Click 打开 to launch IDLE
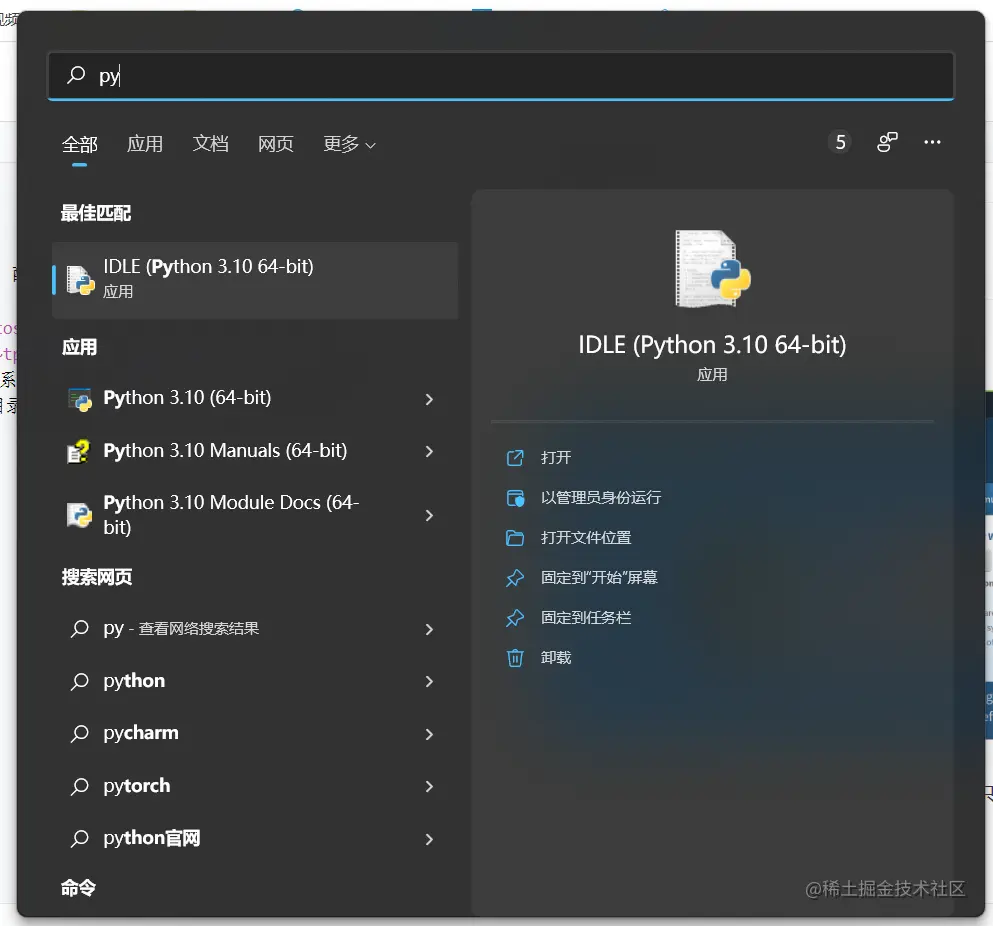This screenshot has width=993, height=926. pyautogui.click(x=556, y=458)
